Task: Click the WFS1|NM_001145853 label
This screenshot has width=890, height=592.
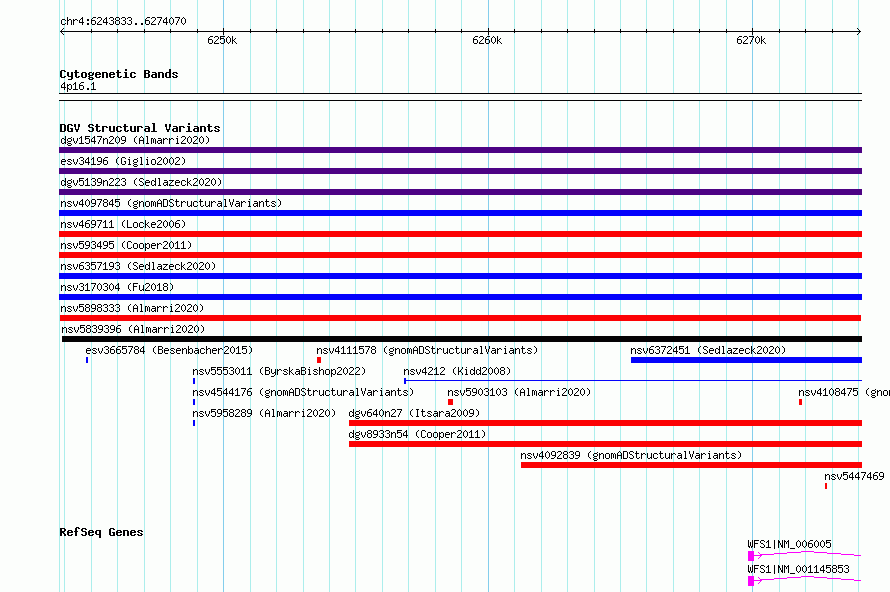Action: (799, 569)
